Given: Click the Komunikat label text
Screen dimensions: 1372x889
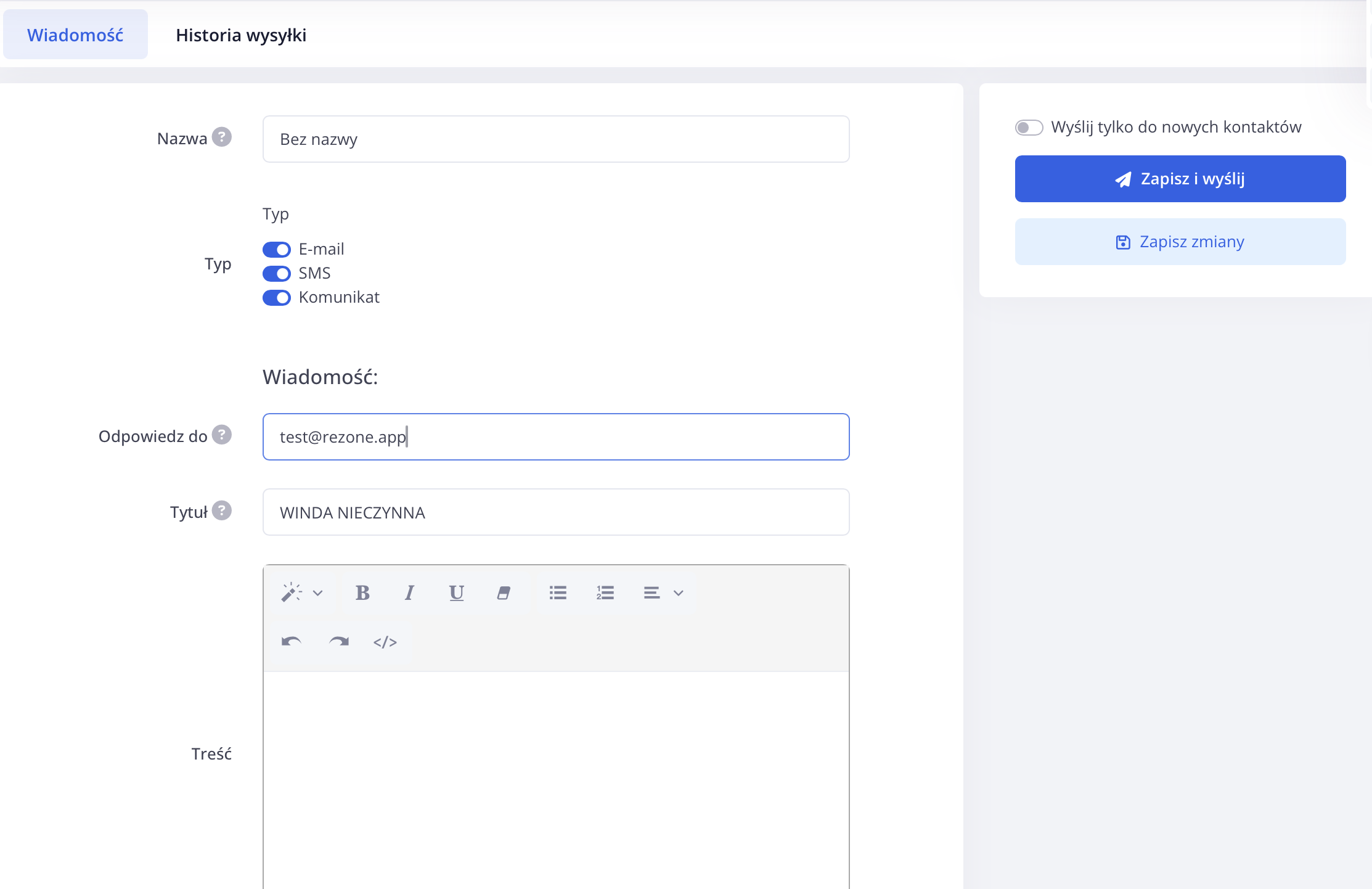Looking at the screenshot, I should coord(339,297).
